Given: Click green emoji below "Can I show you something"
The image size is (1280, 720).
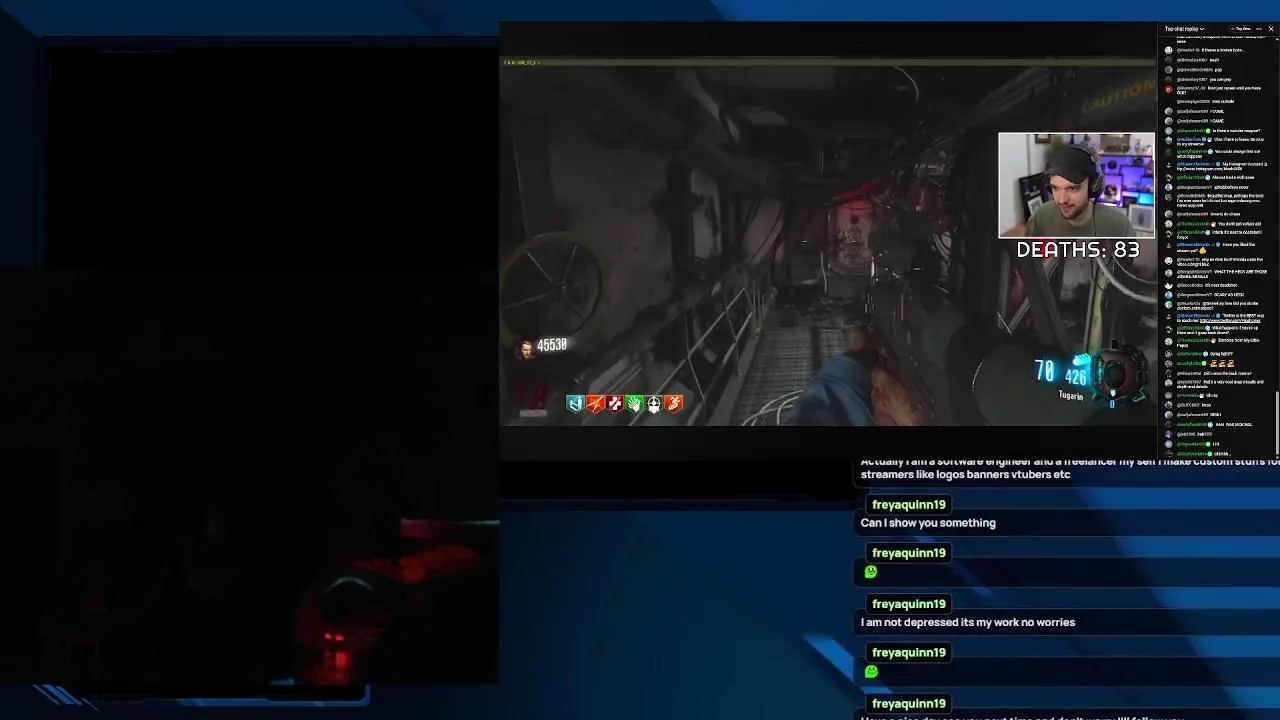Looking at the screenshot, I should pyautogui.click(x=870, y=572).
